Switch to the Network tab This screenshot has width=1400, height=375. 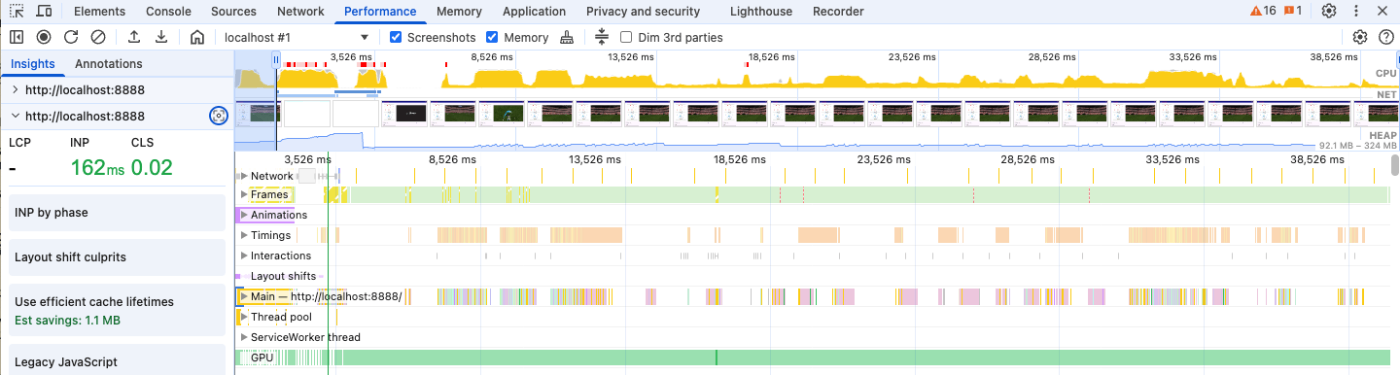click(x=300, y=11)
